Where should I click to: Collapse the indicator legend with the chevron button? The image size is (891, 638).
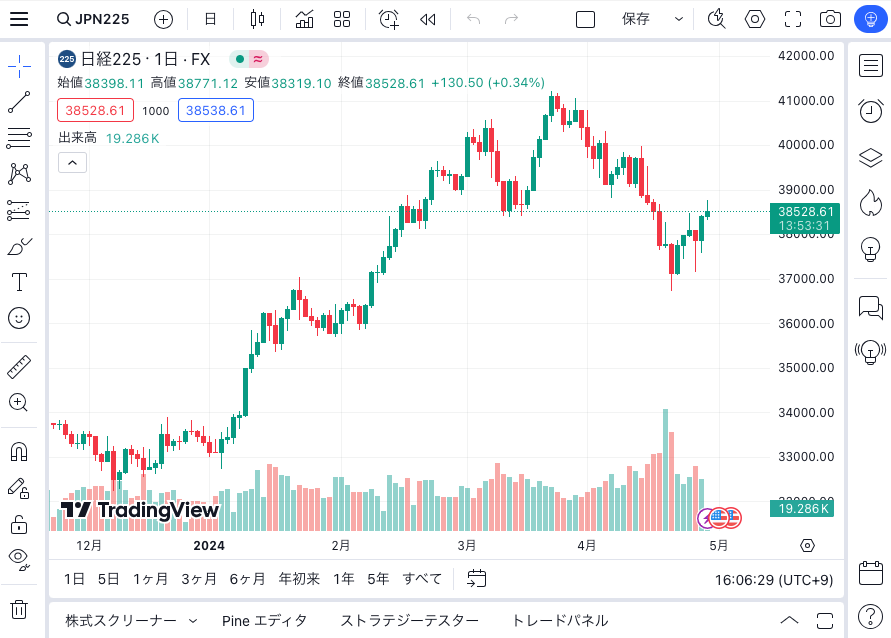(72, 163)
